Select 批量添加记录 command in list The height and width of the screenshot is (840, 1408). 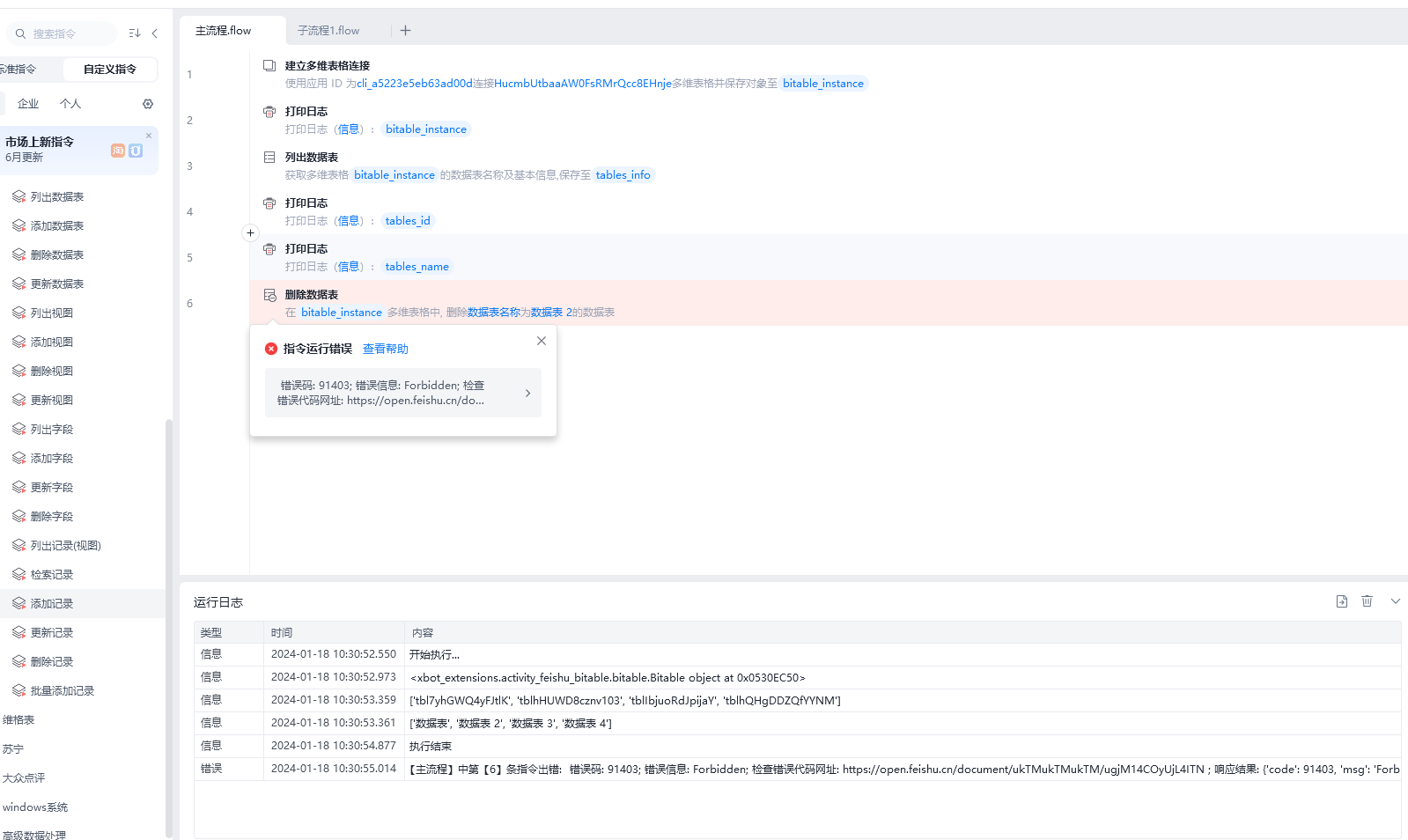62,691
